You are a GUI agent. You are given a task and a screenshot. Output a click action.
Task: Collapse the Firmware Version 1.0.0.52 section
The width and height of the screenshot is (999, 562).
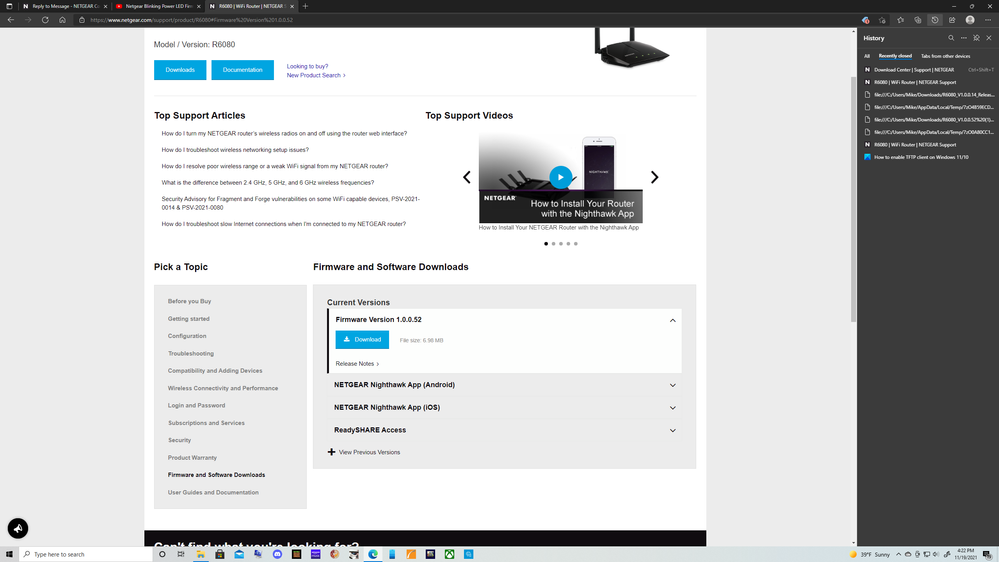pos(672,320)
